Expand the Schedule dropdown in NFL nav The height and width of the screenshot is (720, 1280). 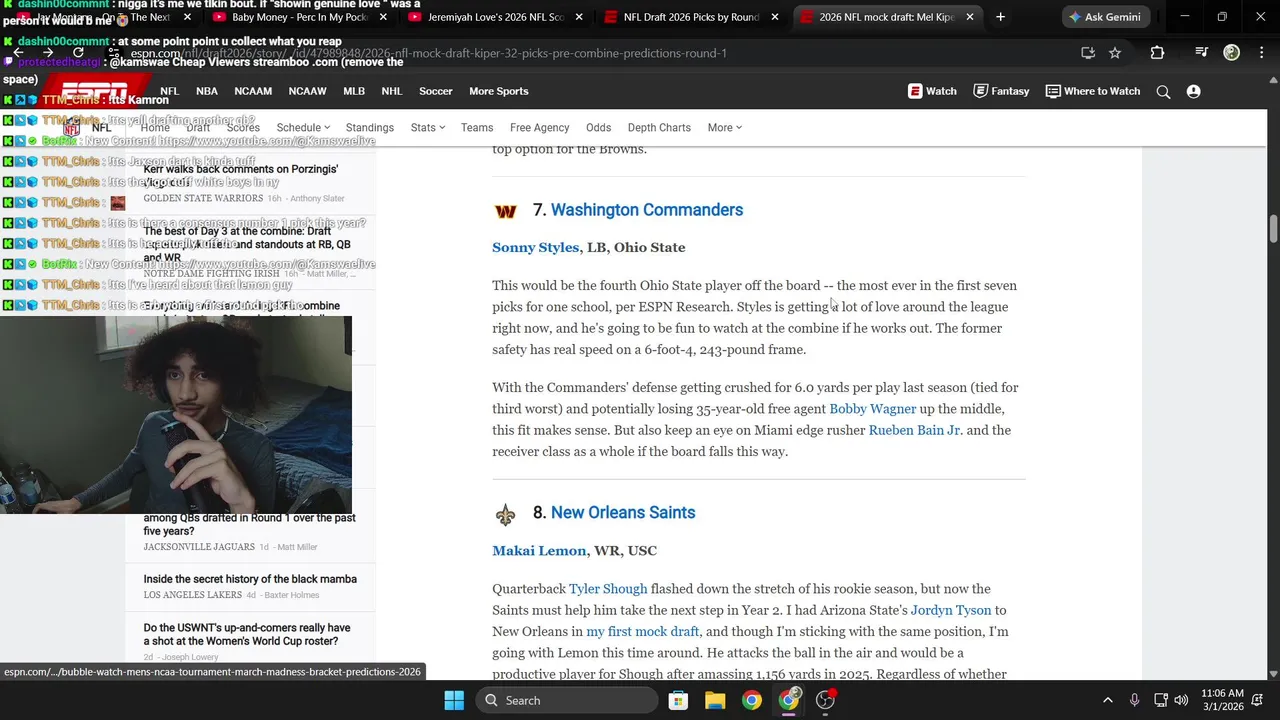pos(303,127)
